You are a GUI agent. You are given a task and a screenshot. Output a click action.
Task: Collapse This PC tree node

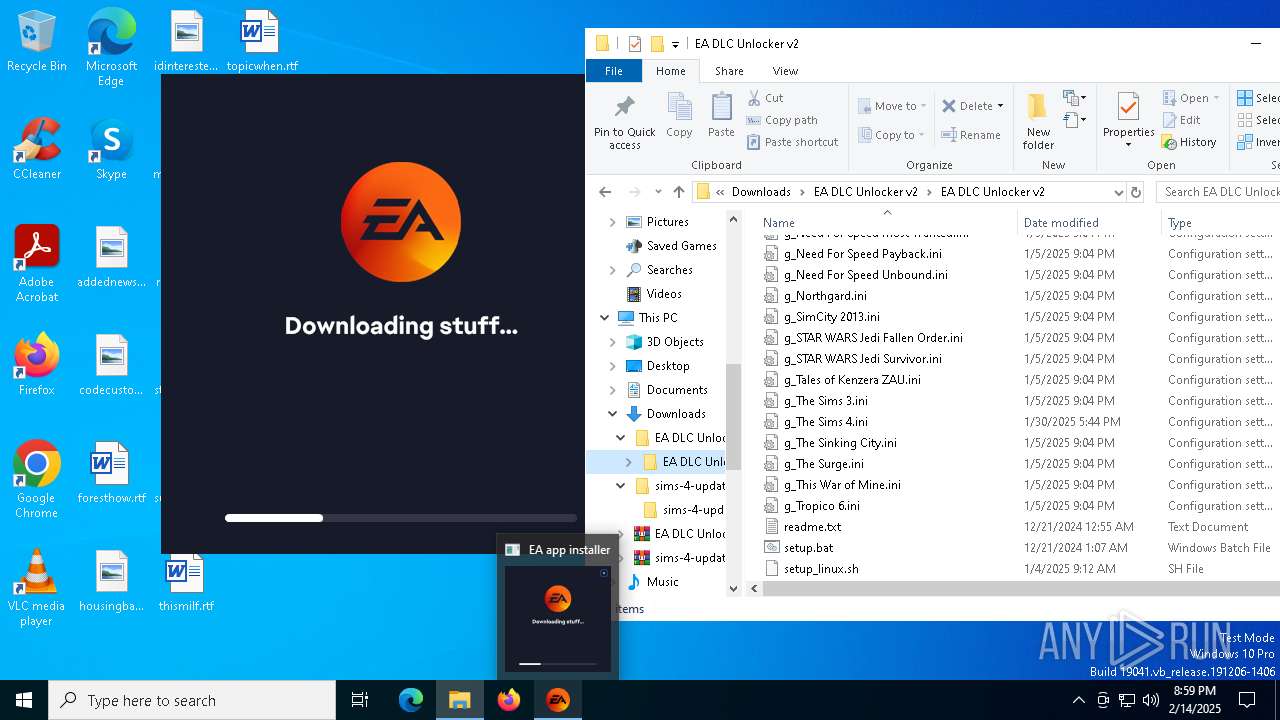(x=604, y=318)
